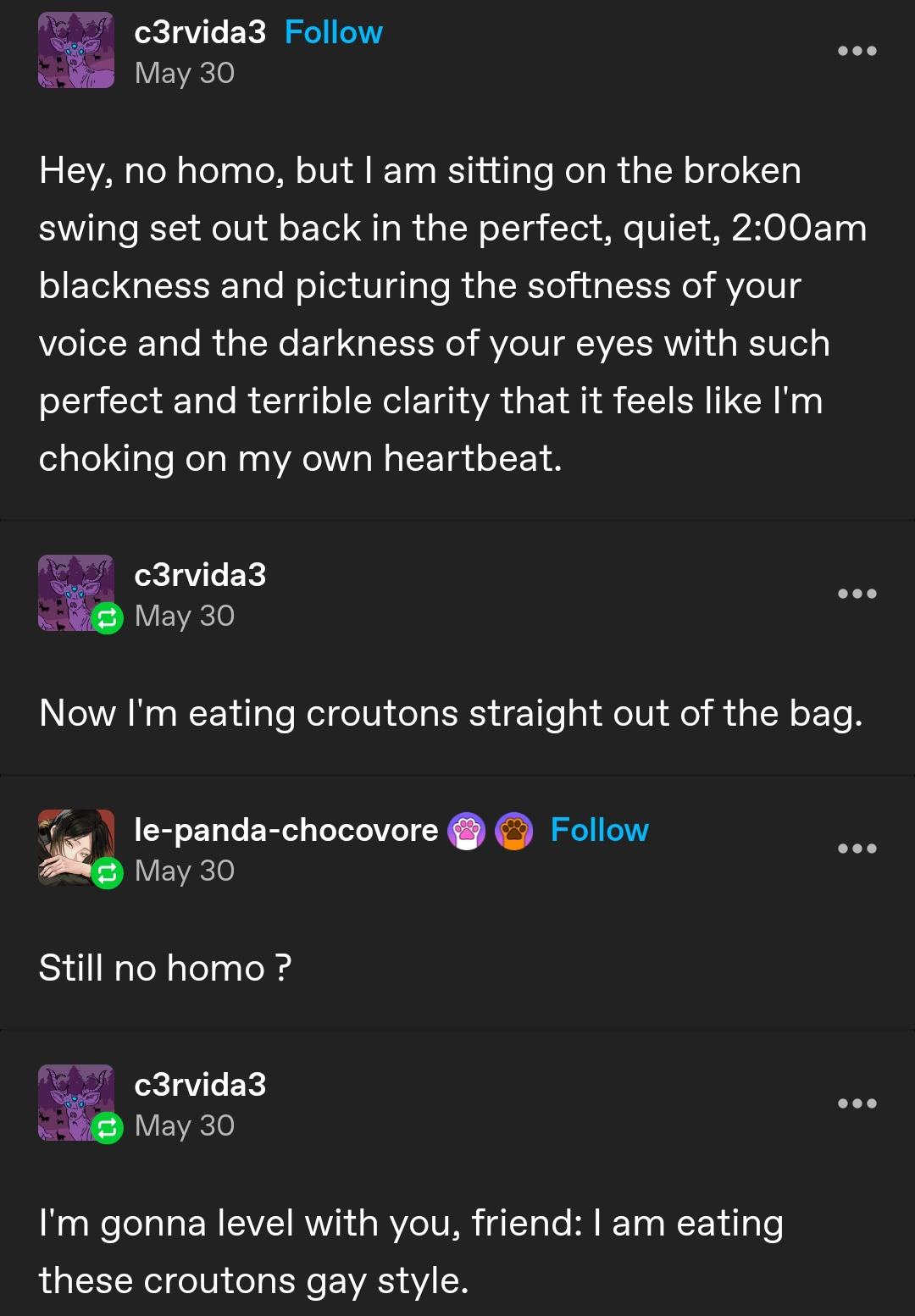Open options menu on gay style reblog

[857, 1103]
